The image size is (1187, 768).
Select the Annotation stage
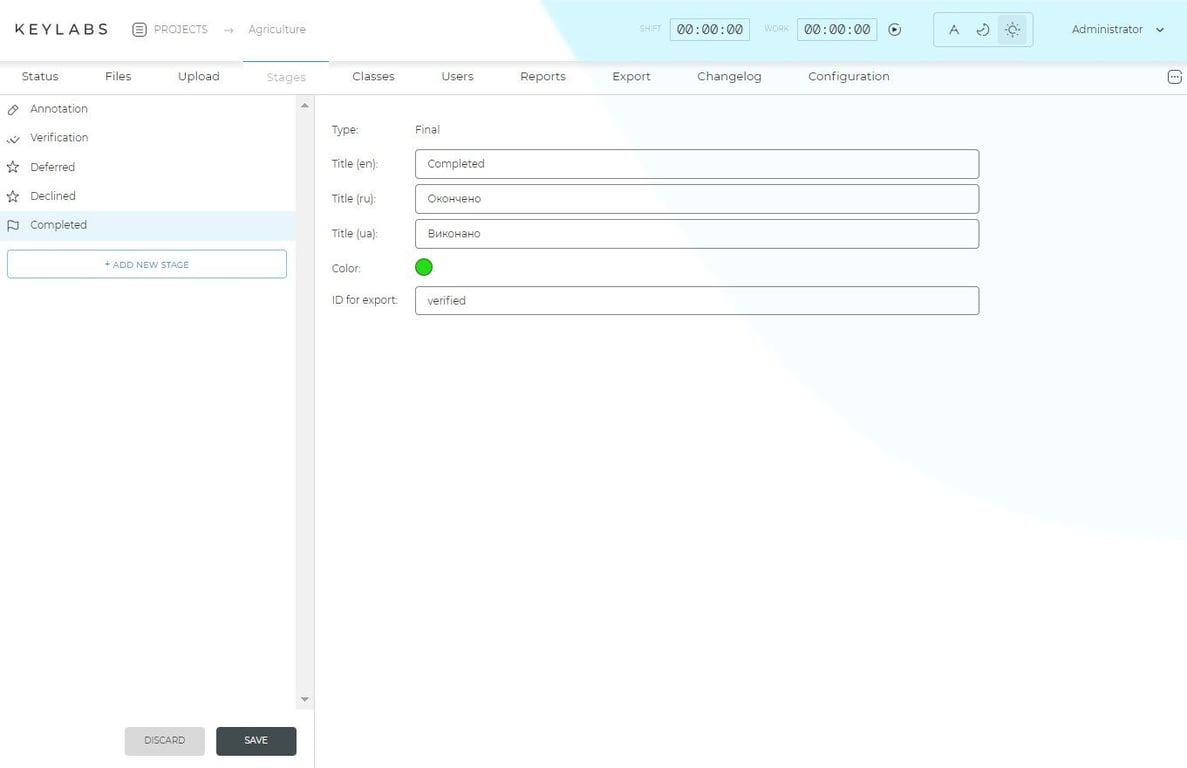click(148, 109)
